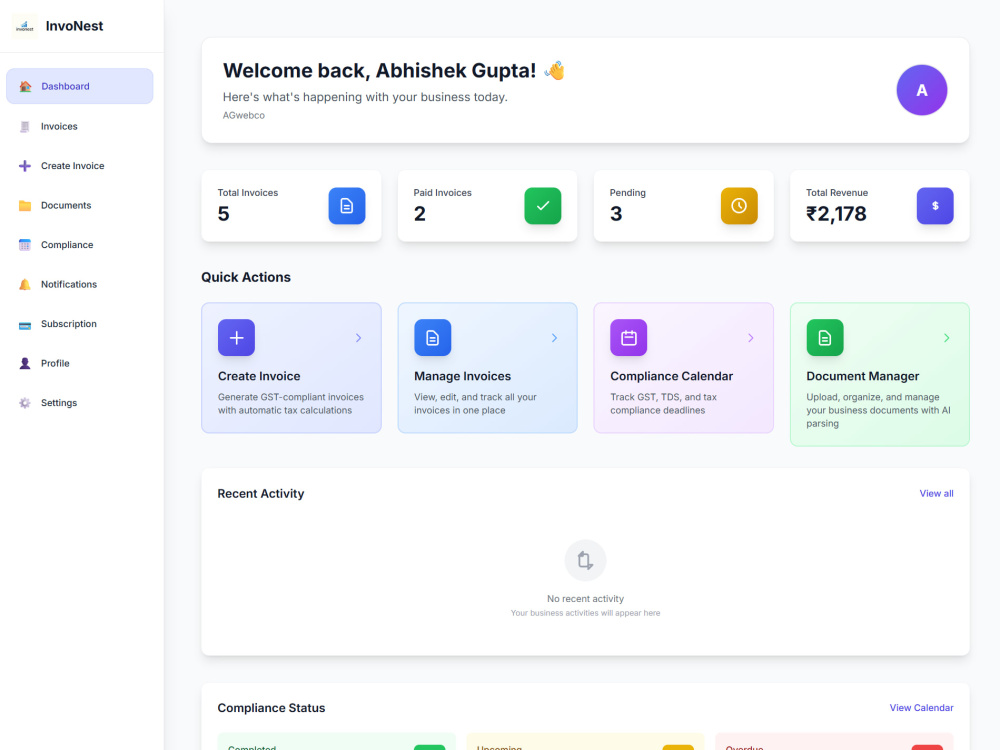Click the blue Total Invoices document icon
Image resolution: width=1000 pixels, height=750 pixels.
click(347, 206)
